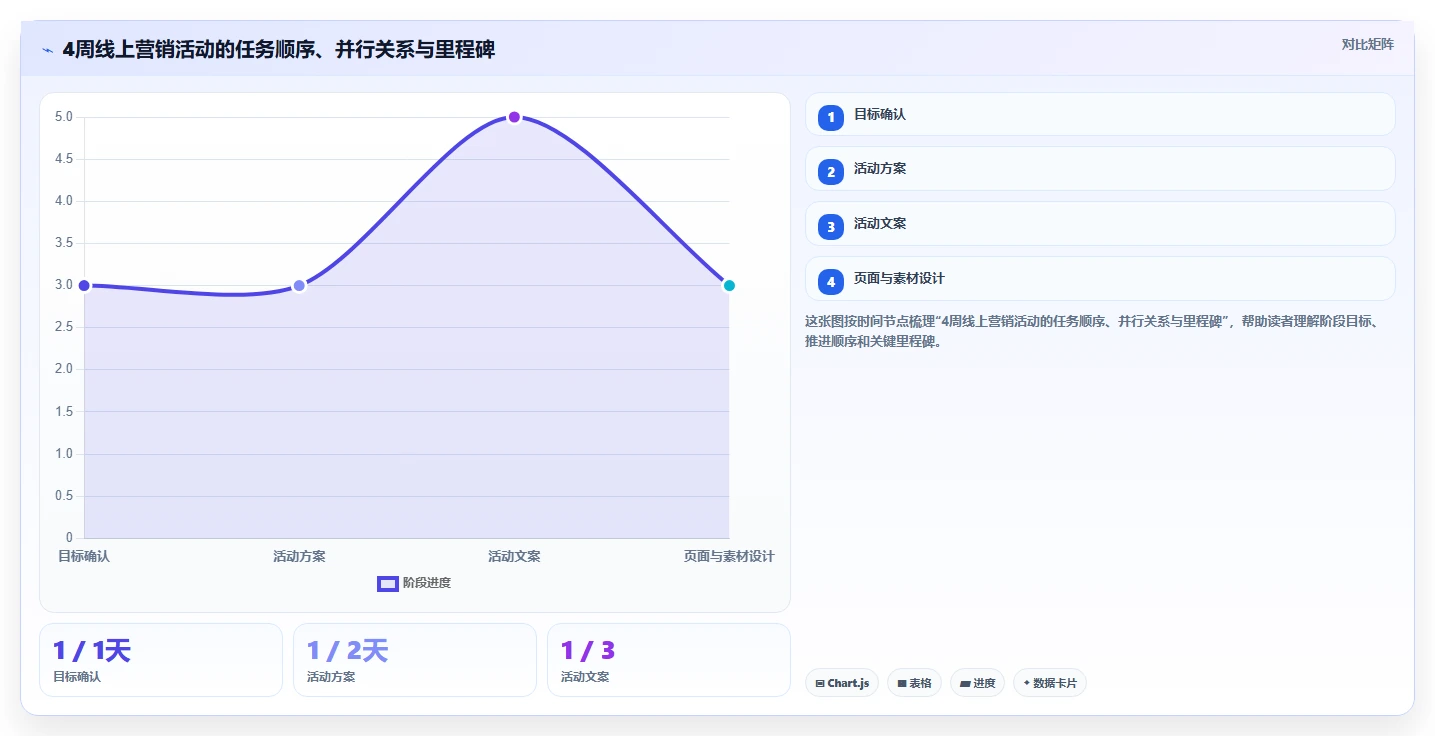This screenshot has height=736, width=1435.
Task: Click the y-axis value 0.5
Action: pyautogui.click(x=64, y=496)
